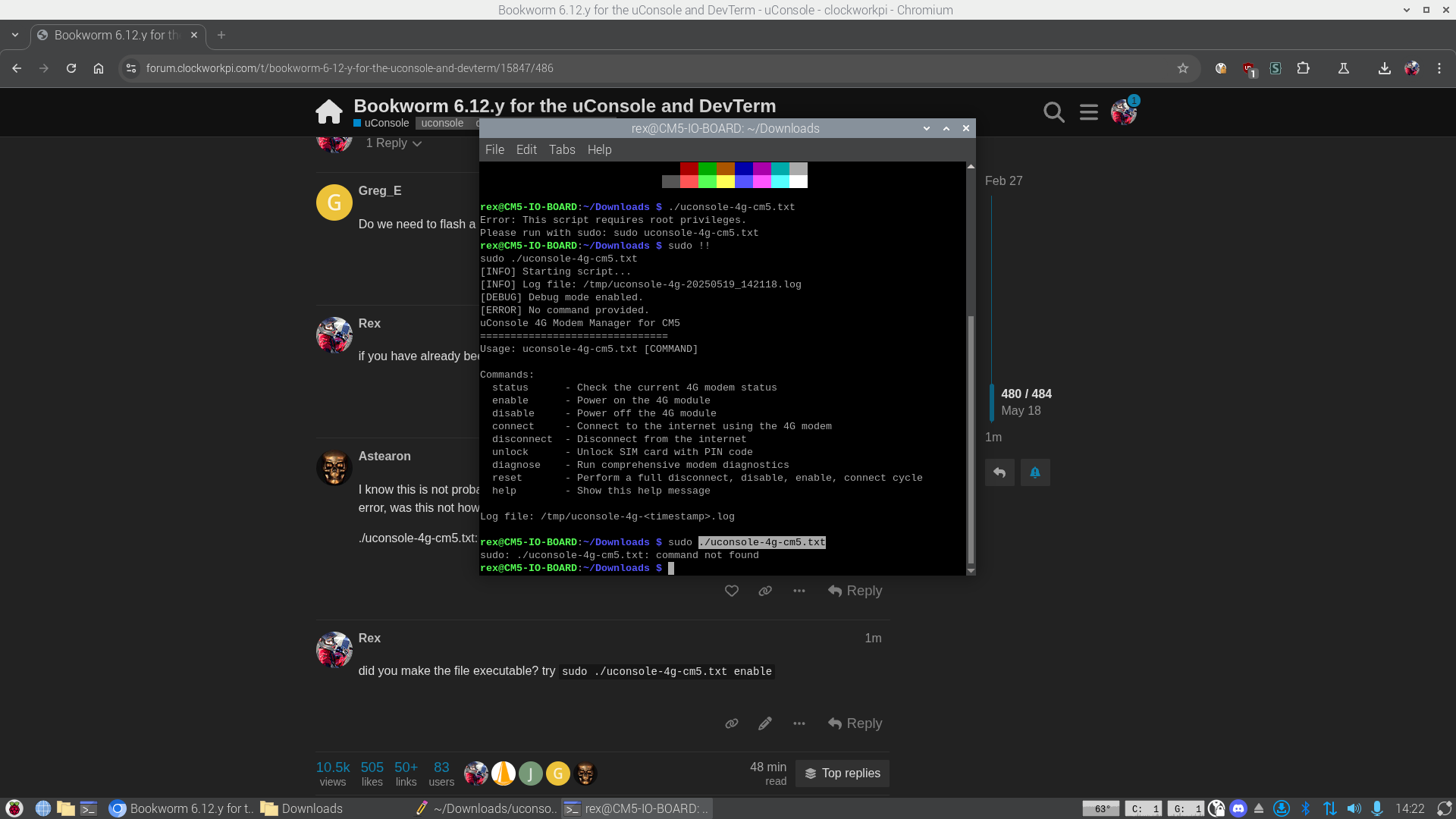
Task: Open the Raspberry Pi start menu
Action: tap(14, 808)
